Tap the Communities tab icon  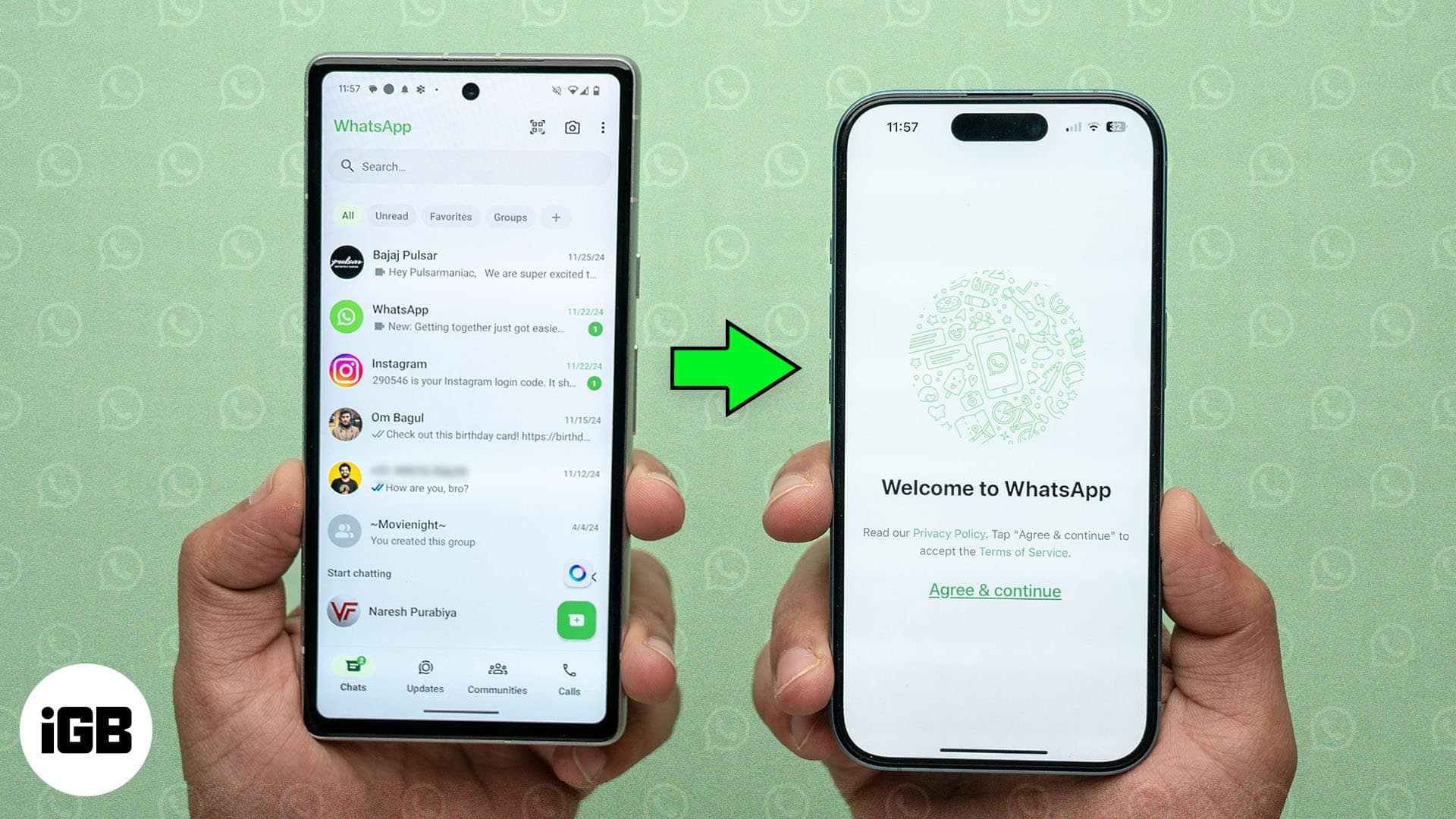[497, 670]
